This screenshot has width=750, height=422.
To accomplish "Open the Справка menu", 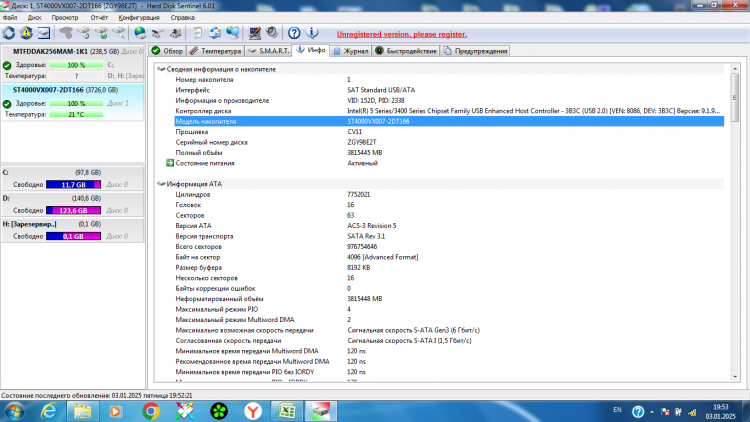I will coord(182,18).
